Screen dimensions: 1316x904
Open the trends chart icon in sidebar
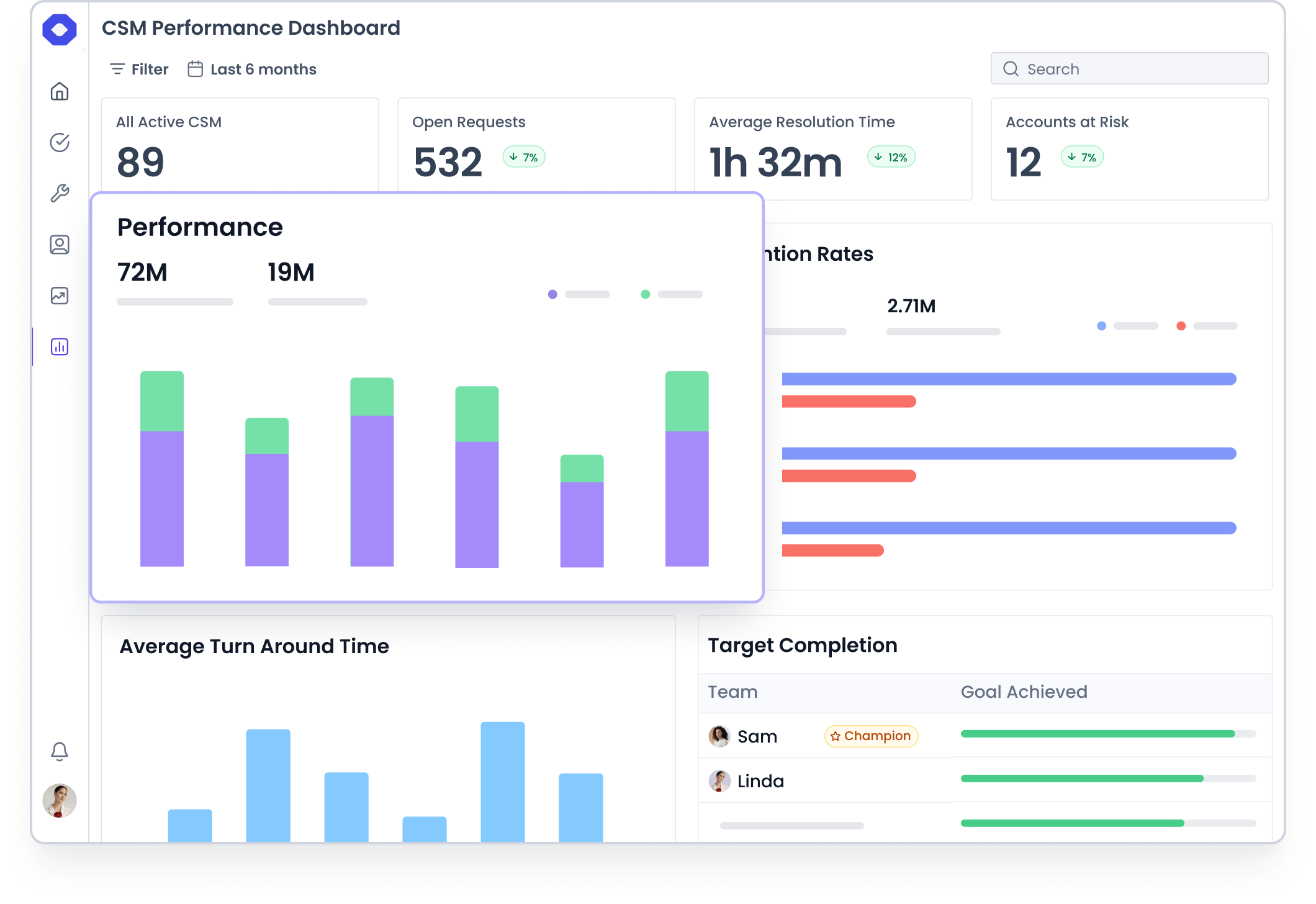point(59,296)
